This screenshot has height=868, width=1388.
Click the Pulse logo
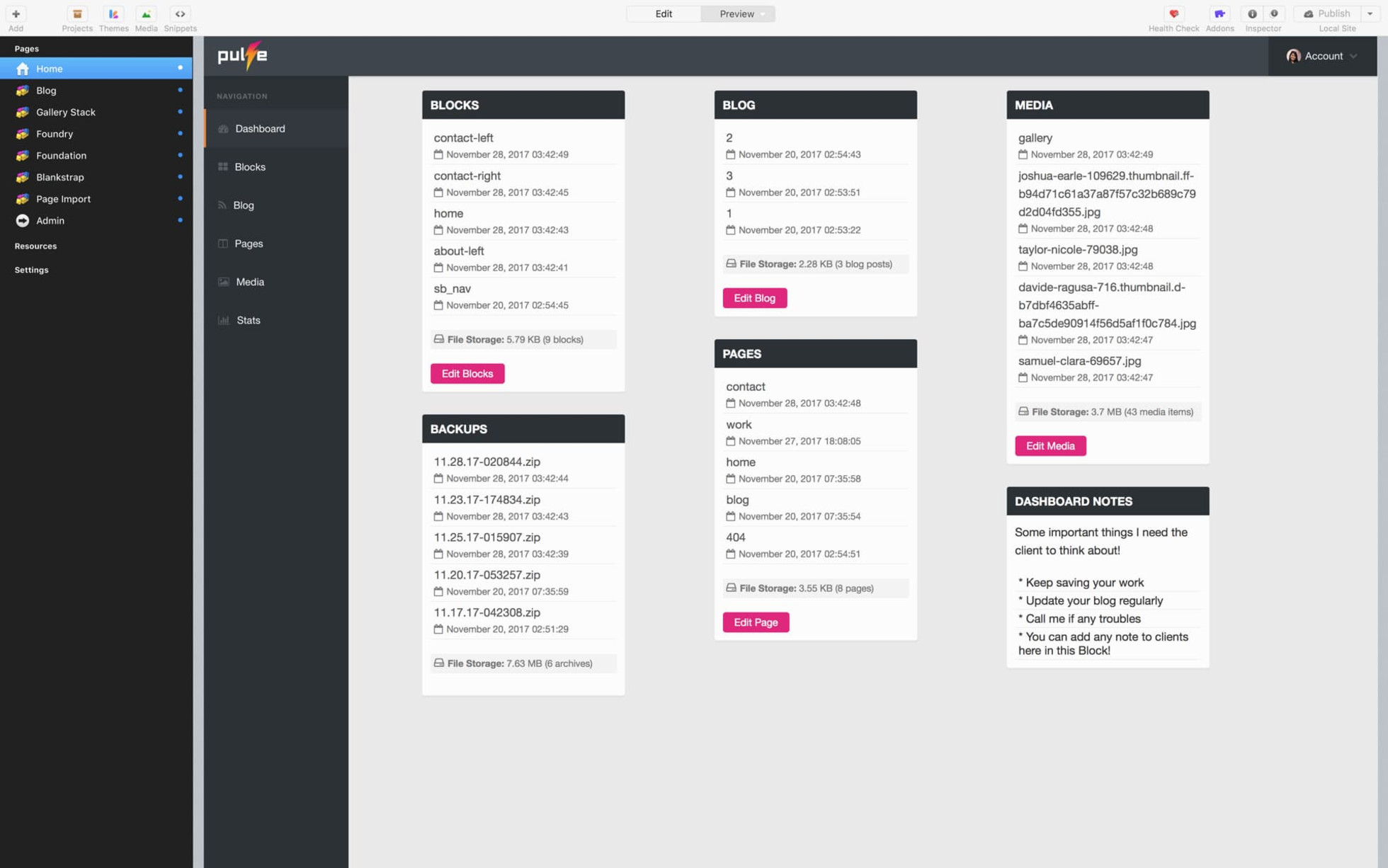(x=242, y=55)
